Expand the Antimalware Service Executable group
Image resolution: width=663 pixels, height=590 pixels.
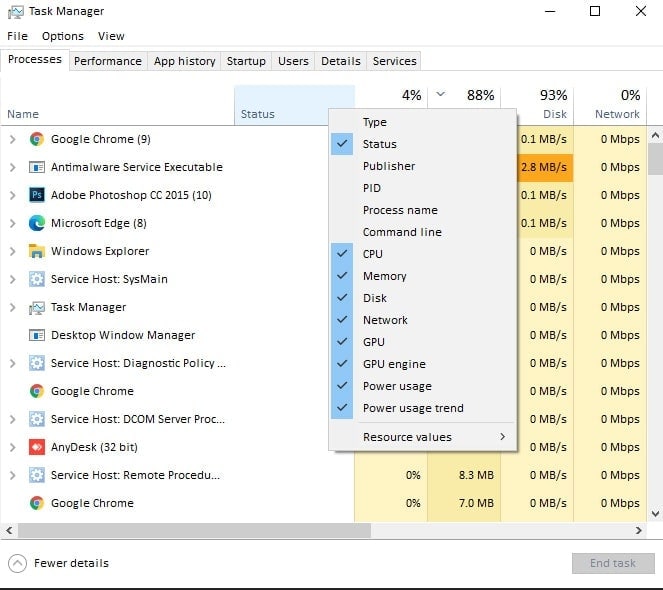pyautogui.click(x=13, y=167)
